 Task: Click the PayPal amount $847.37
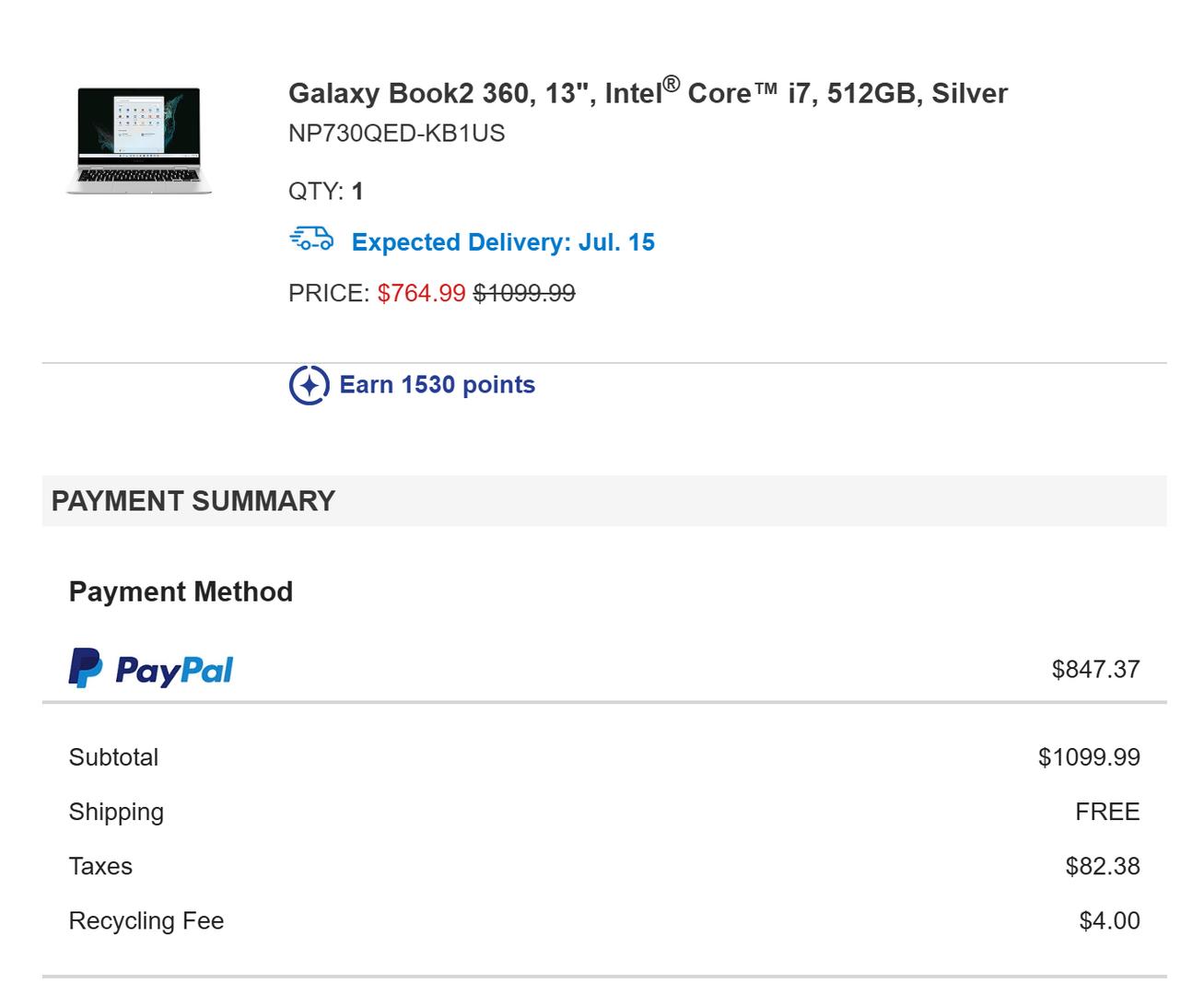point(1095,669)
